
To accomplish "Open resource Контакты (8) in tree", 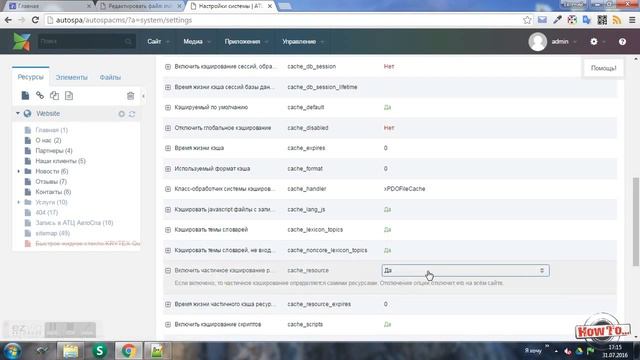I will 53,192.
